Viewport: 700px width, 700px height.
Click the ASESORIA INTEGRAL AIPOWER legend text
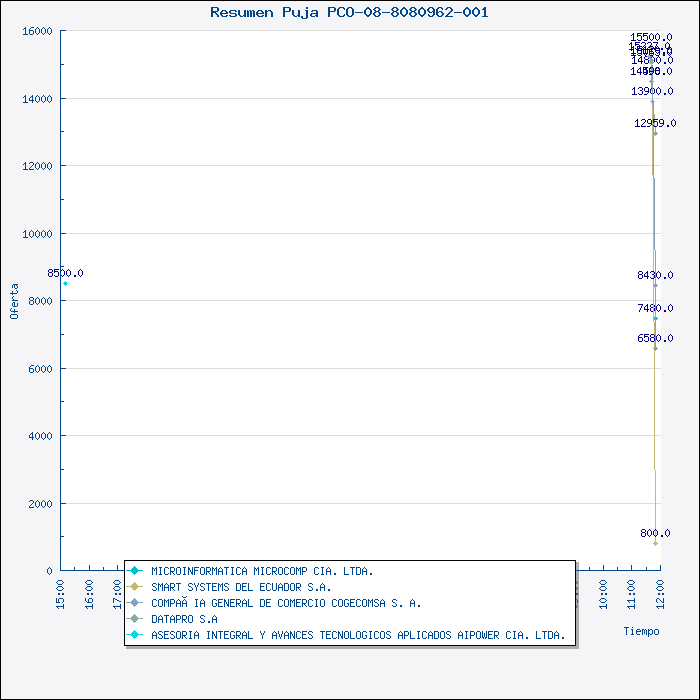pos(358,635)
